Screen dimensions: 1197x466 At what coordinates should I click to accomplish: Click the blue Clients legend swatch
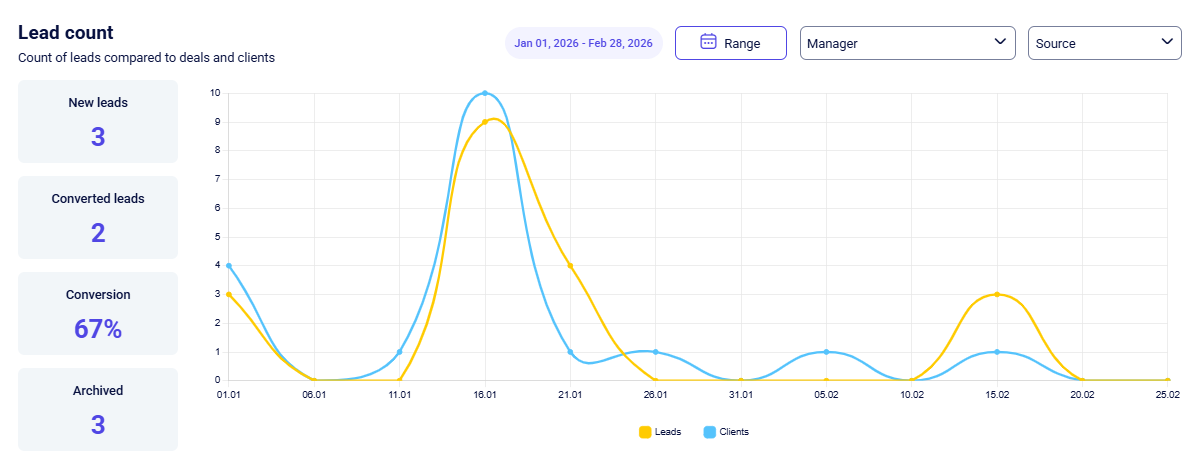710,432
